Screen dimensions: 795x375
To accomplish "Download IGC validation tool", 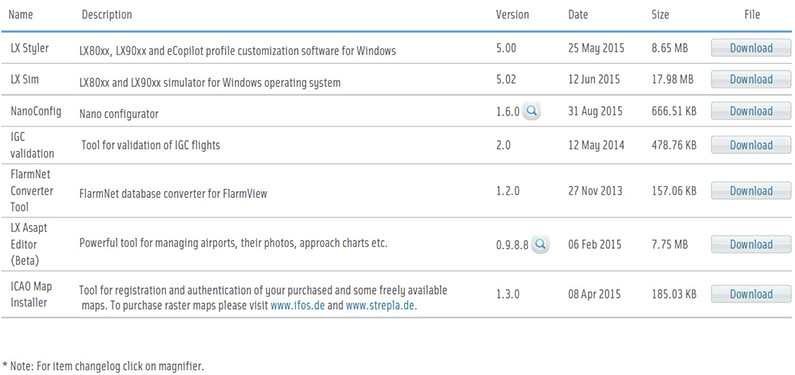I will tap(751, 145).
